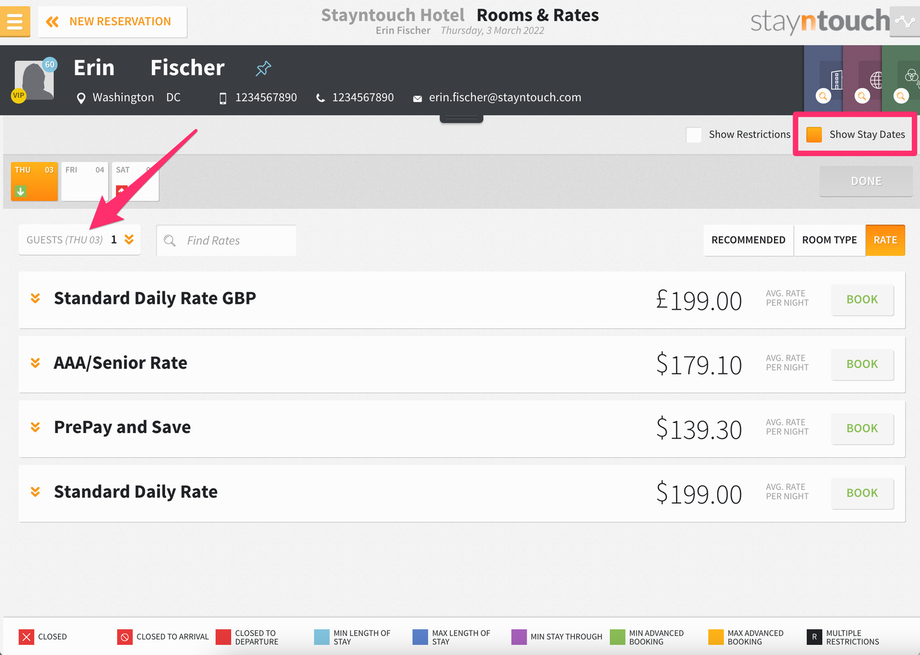Click the Closed legend icon

click(x=26, y=637)
